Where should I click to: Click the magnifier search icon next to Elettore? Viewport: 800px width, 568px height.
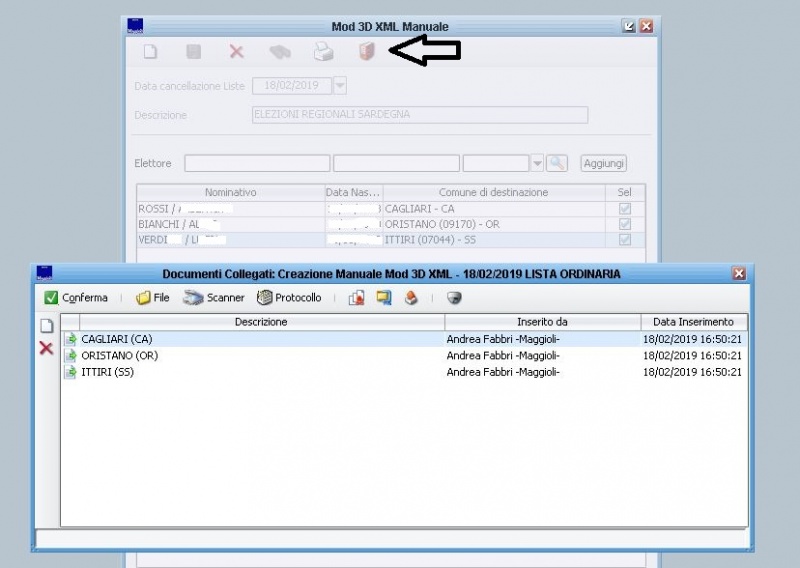coord(557,163)
